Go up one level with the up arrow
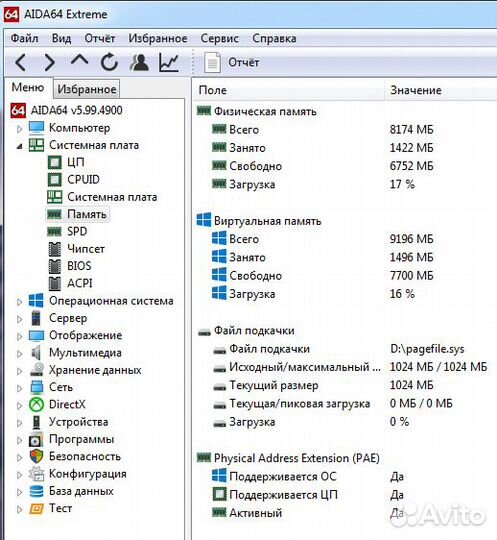 tap(79, 60)
